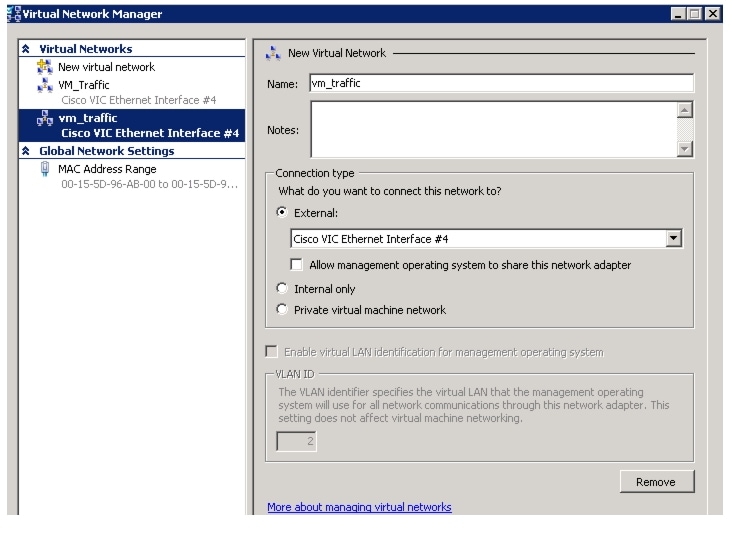This screenshot has width=732, height=544.
Task: Click the MAC Address Range icon
Action: (x=45, y=169)
